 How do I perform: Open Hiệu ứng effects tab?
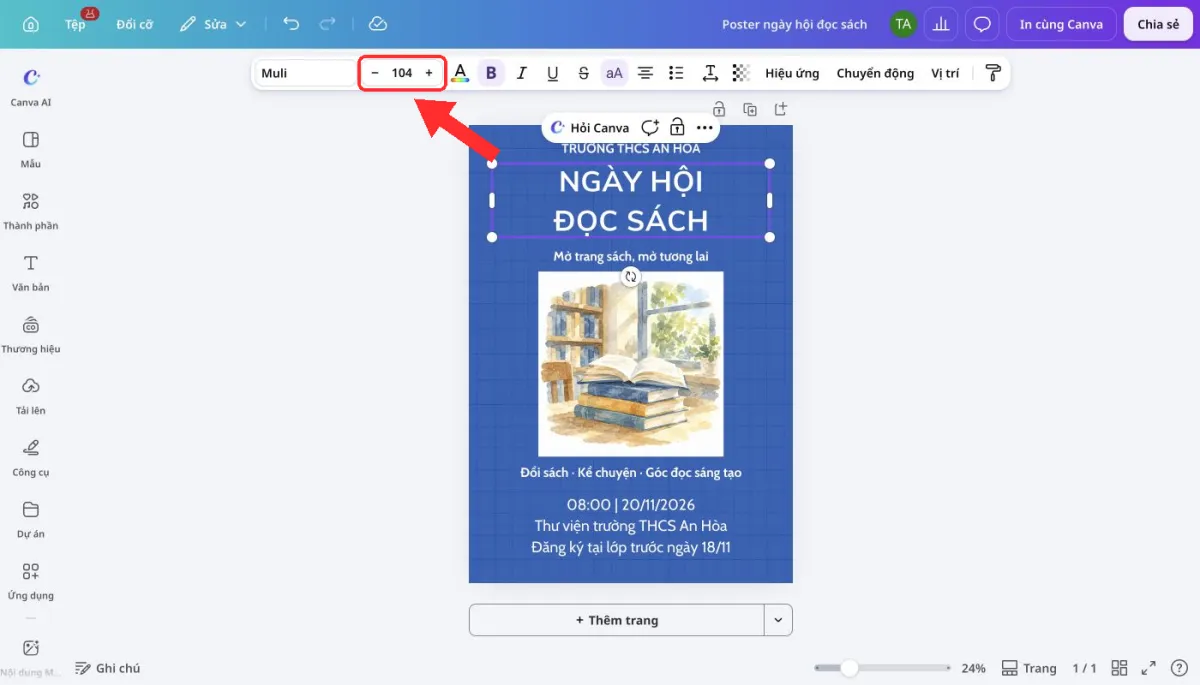tap(792, 73)
